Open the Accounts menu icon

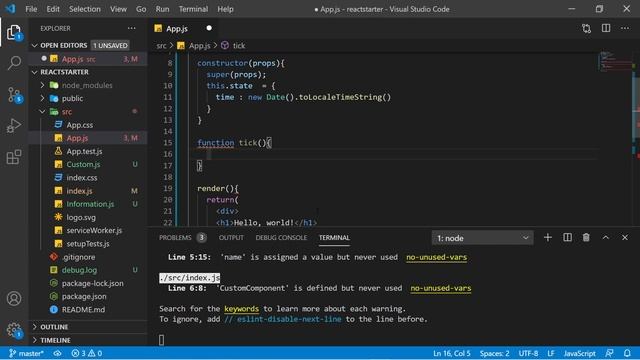pyautogui.click(x=14, y=298)
